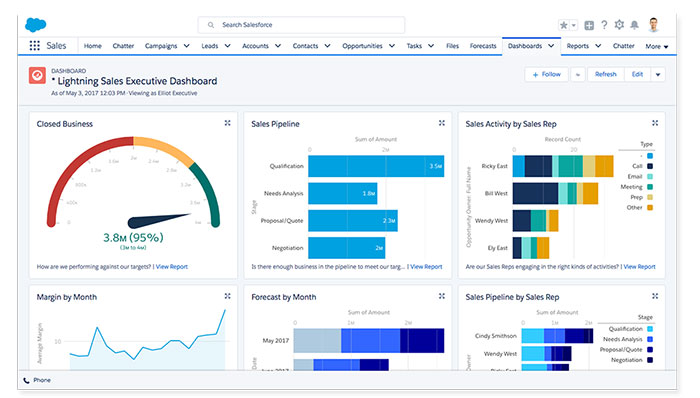Switch to the Forecasts tab

[x=483, y=46]
